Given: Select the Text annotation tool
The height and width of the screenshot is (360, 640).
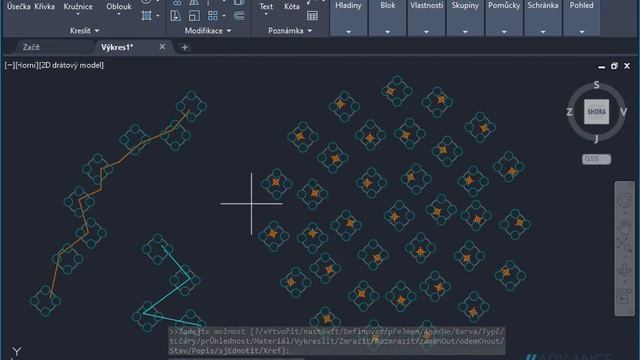Looking at the screenshot, I should pyautogui.click(x=266, y=6).
